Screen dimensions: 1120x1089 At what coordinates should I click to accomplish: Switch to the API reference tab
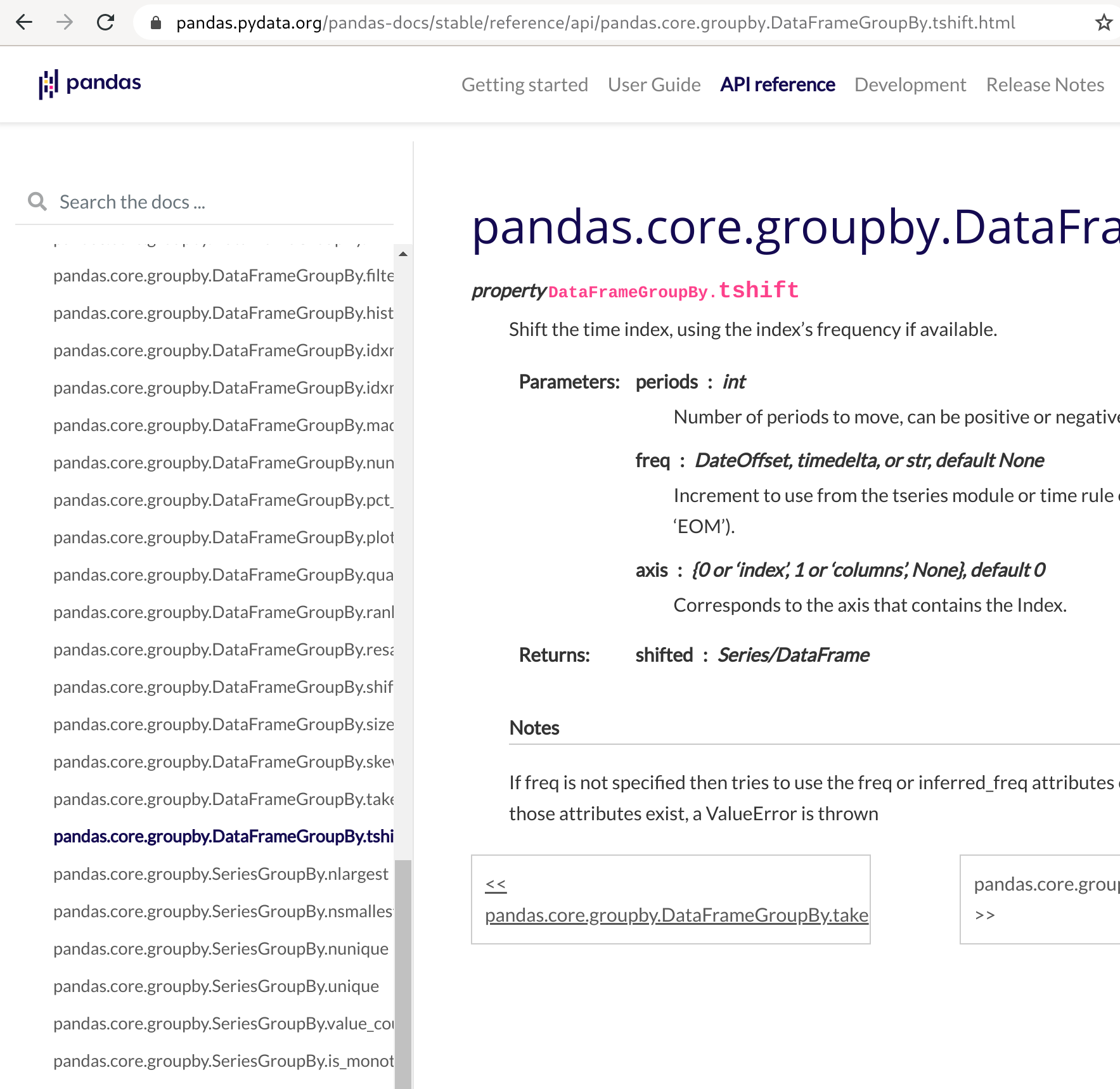tap(777, 84)
